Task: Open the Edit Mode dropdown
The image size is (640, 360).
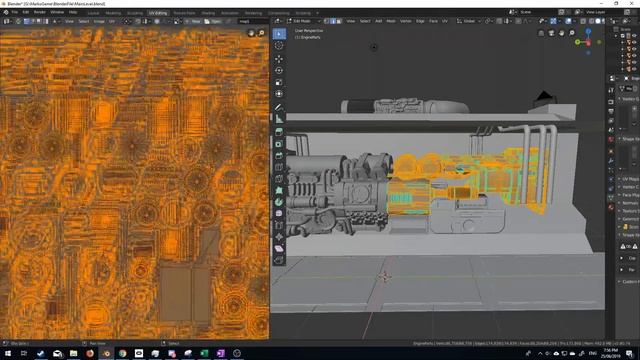Action: click(x=304, y=21)
